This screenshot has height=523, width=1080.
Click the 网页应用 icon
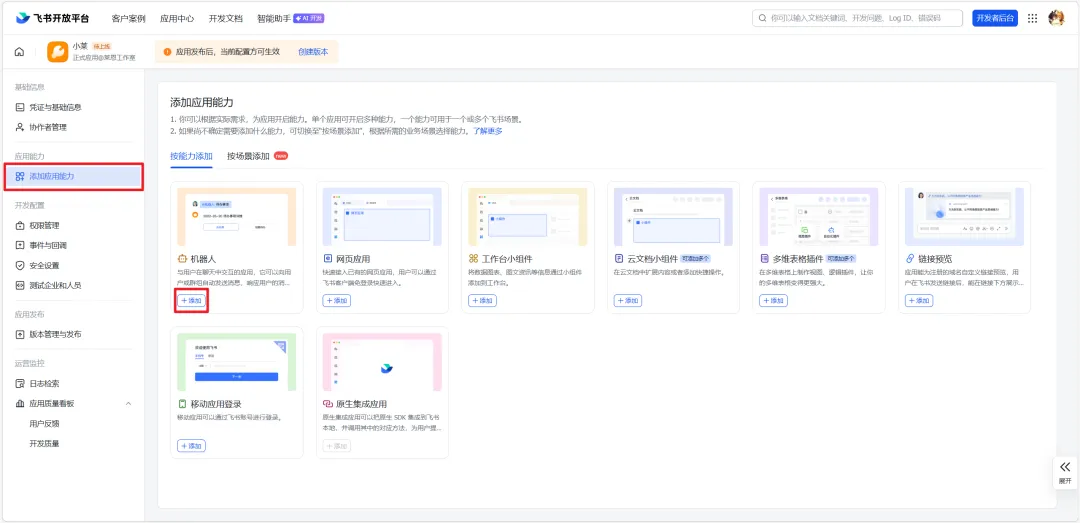pos(328,259)
